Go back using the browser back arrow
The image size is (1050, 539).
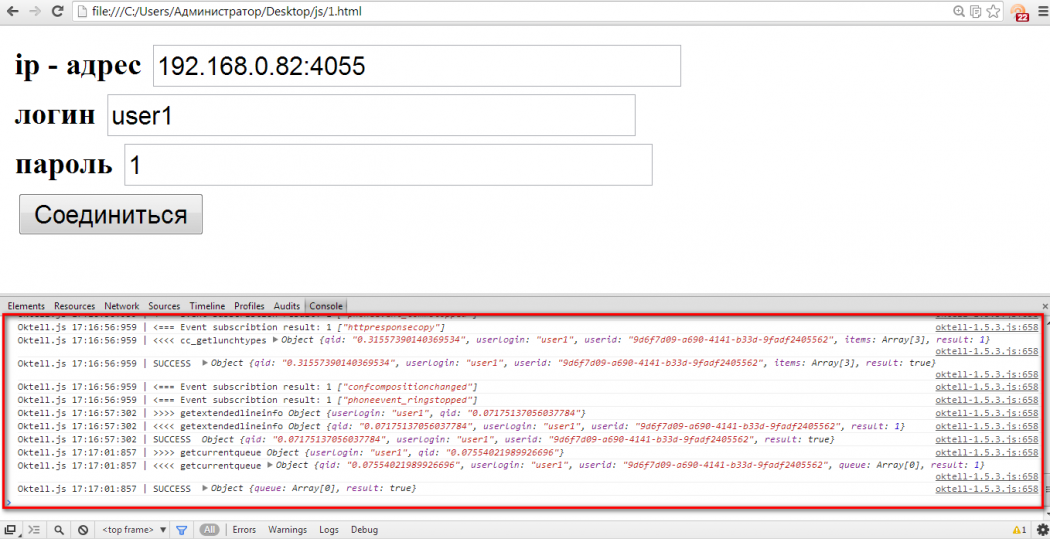coord(12,12)
